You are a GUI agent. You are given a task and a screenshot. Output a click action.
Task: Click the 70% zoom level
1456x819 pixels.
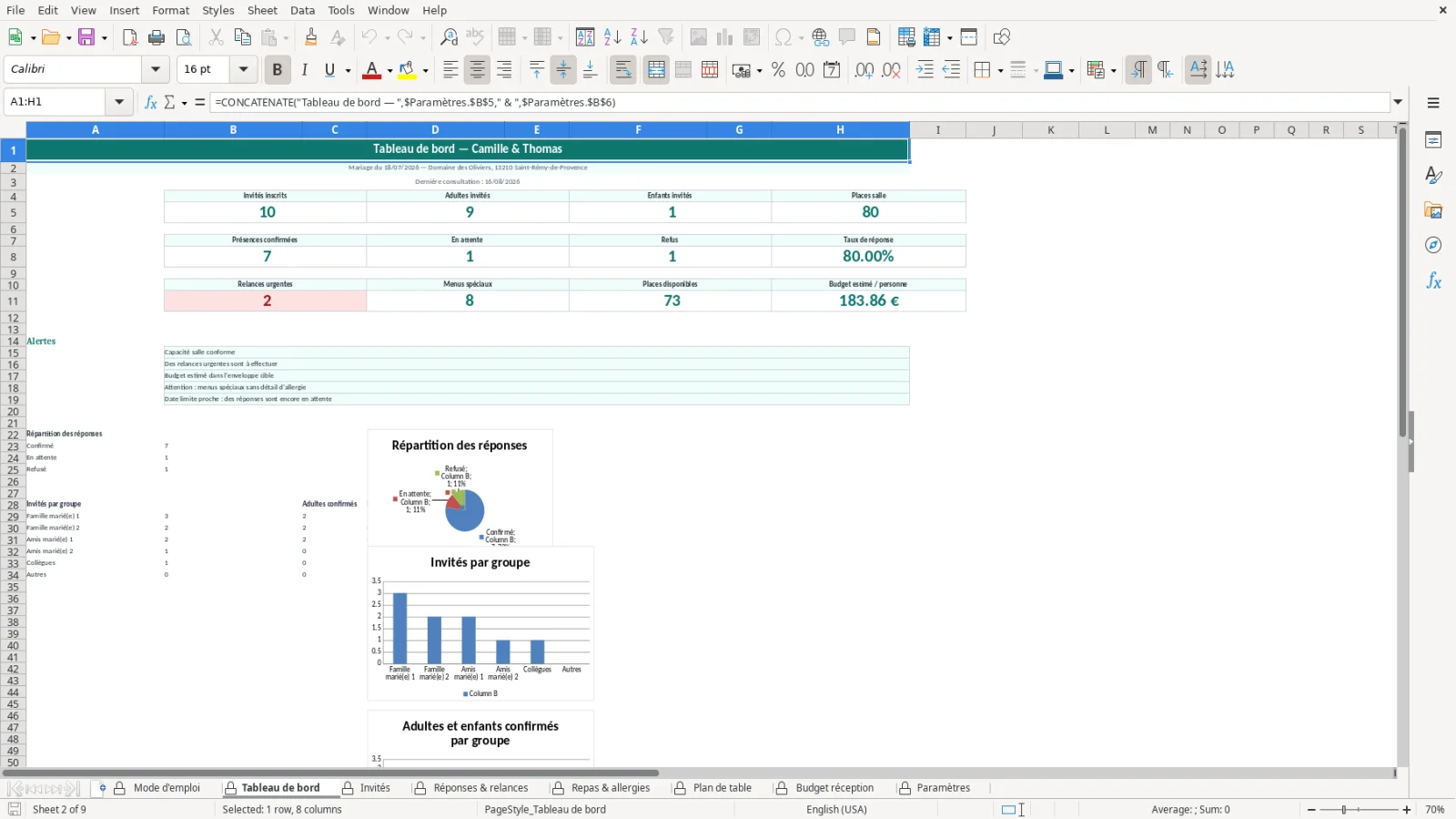click(x=1435, y=809)
